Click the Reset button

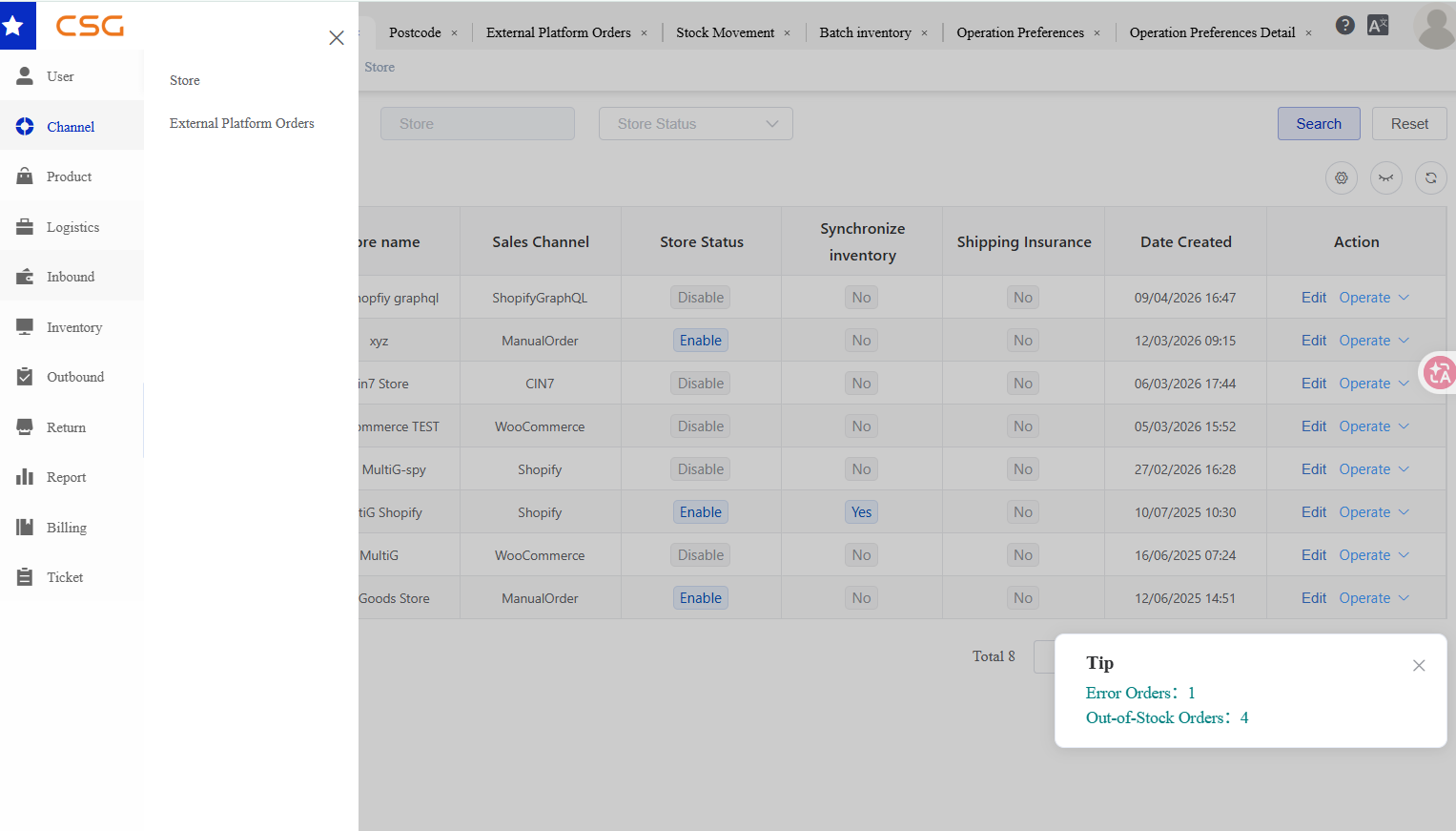[1409, 124]
